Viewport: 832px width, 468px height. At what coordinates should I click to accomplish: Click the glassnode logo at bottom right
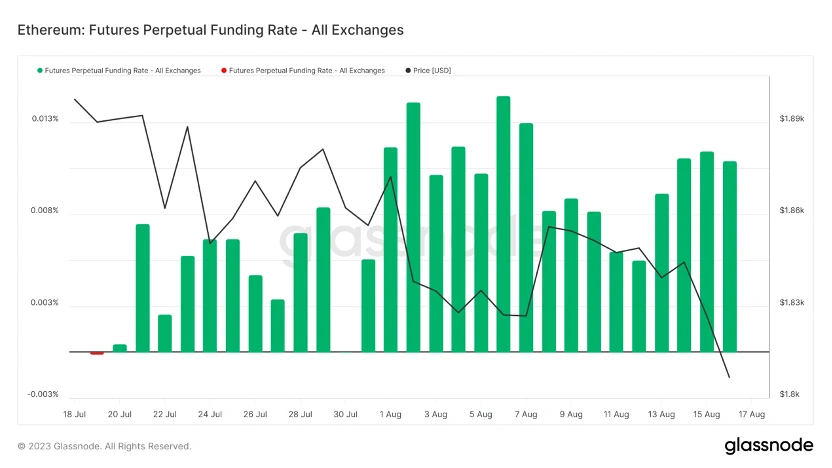[767, 445]
